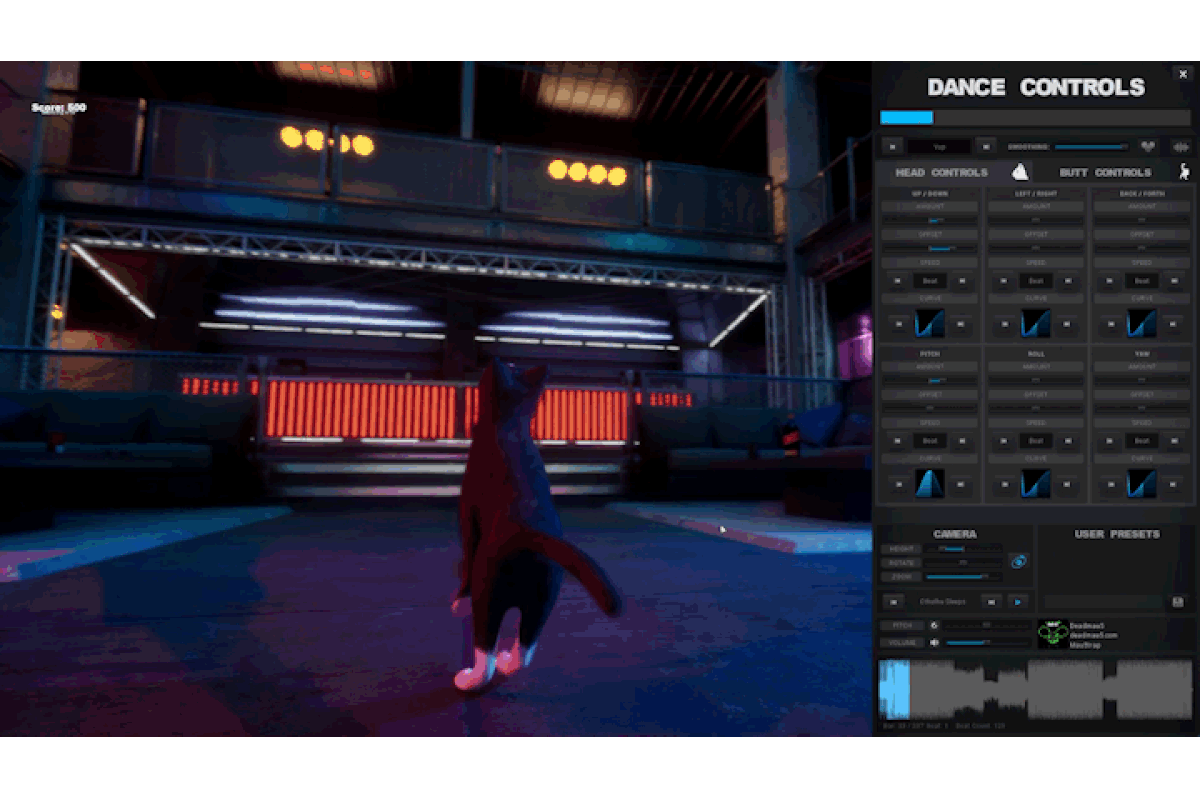The image size is (1200, 800).
Task: Go to previous song in player
Action: [893, 602]
